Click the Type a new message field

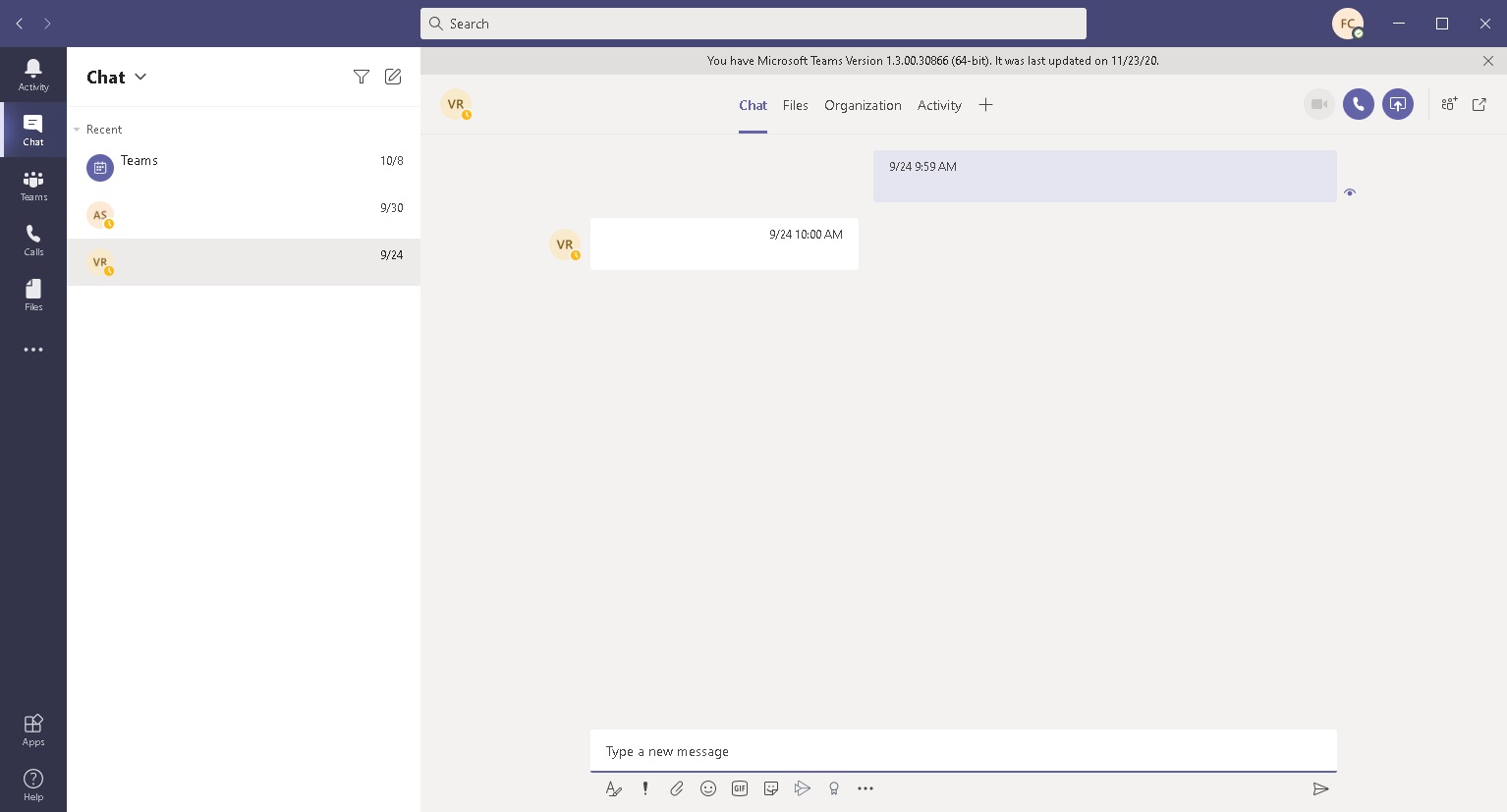point(964,751)
